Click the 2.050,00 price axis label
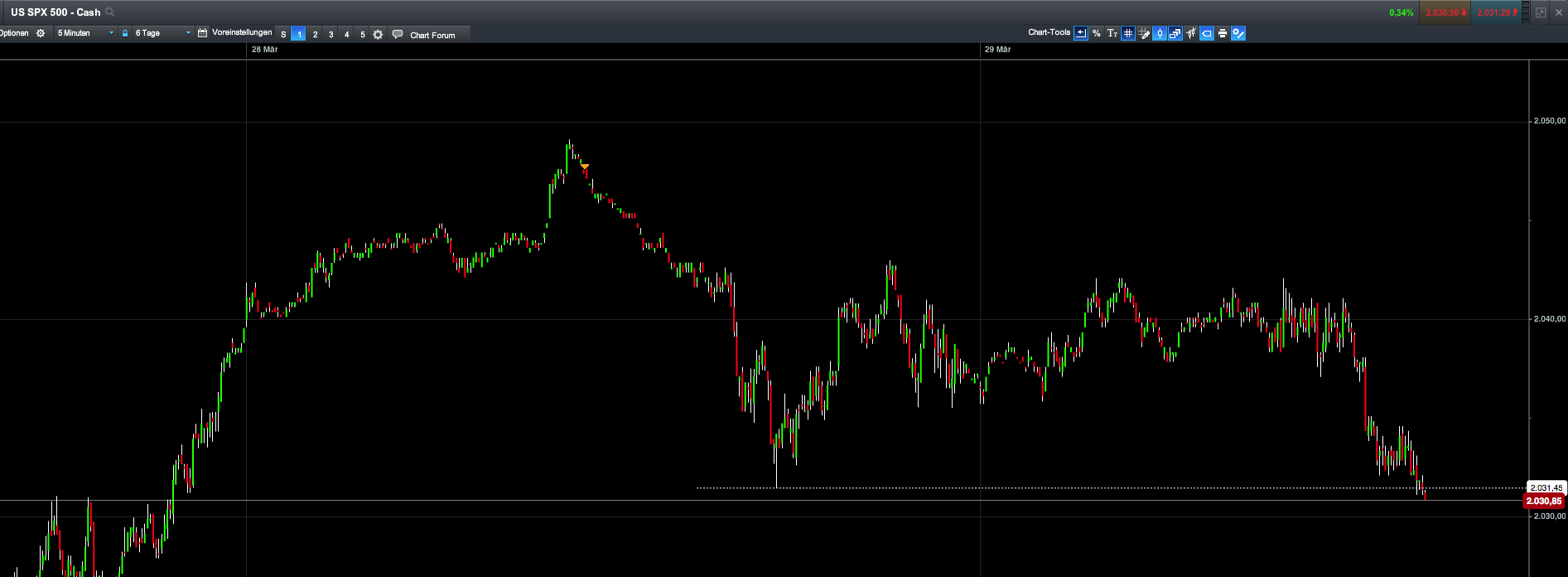The height and width of the screenshot is (577, 1568). click(x=1549, y=121)
